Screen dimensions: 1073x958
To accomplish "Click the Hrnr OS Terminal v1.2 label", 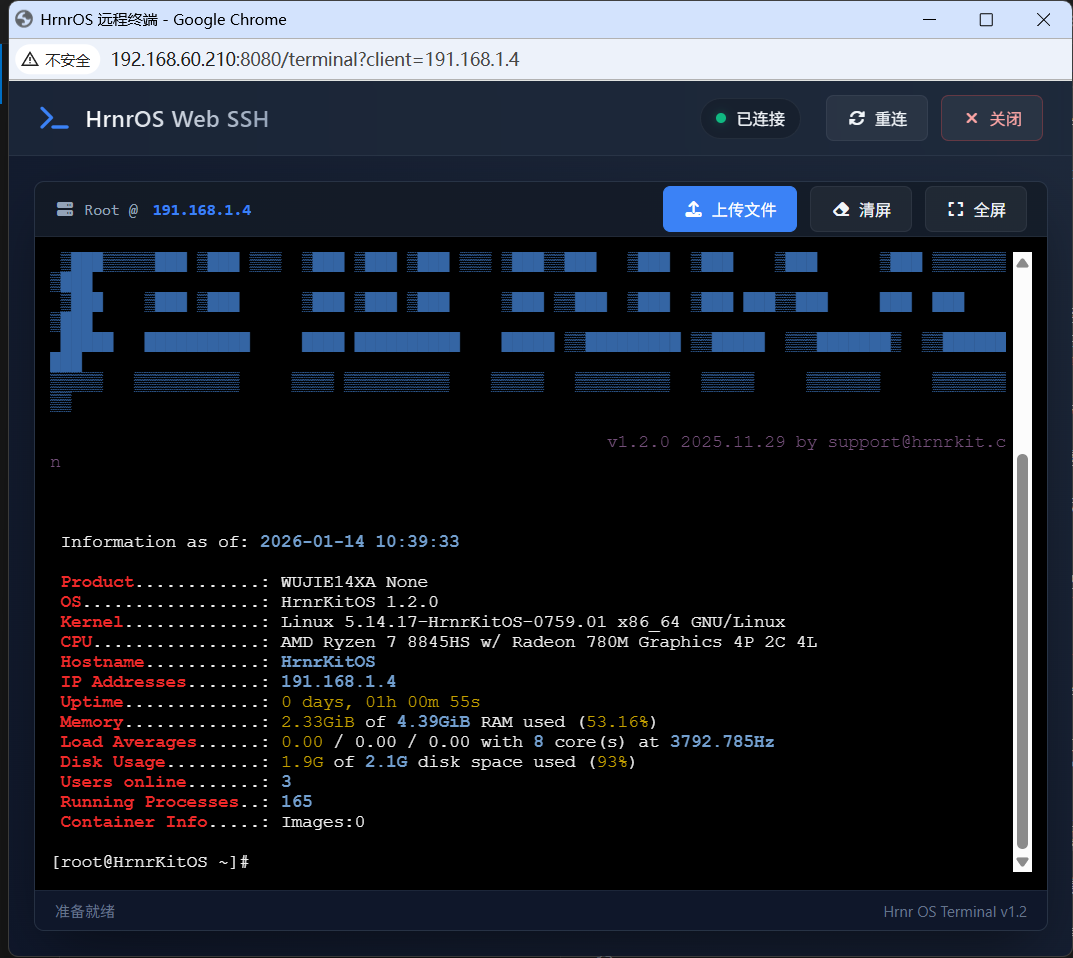I will (954, 911).
